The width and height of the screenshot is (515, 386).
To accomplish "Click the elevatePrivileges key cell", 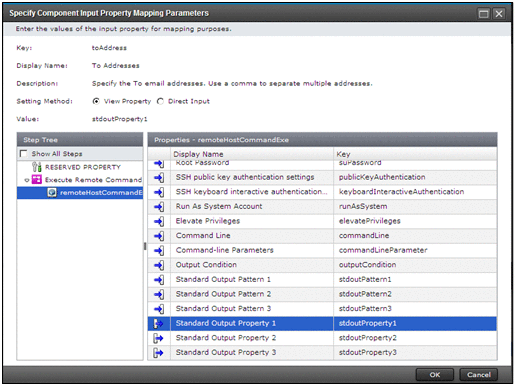I will [x=415, y=221].
